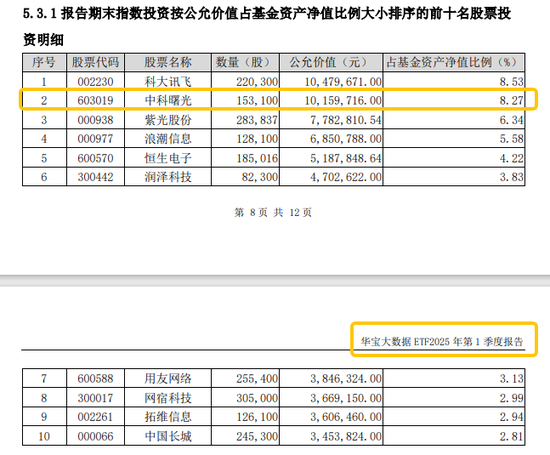
Task: Click fair value 10,479,671.00
Action: coord(343,82)
